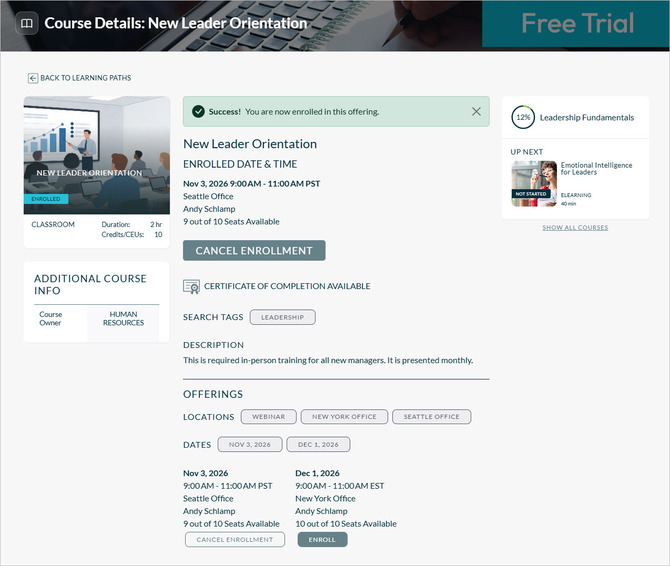
Task: Open Emotional Intelligence for Leaders course title
Action: [x=596, y=168]
